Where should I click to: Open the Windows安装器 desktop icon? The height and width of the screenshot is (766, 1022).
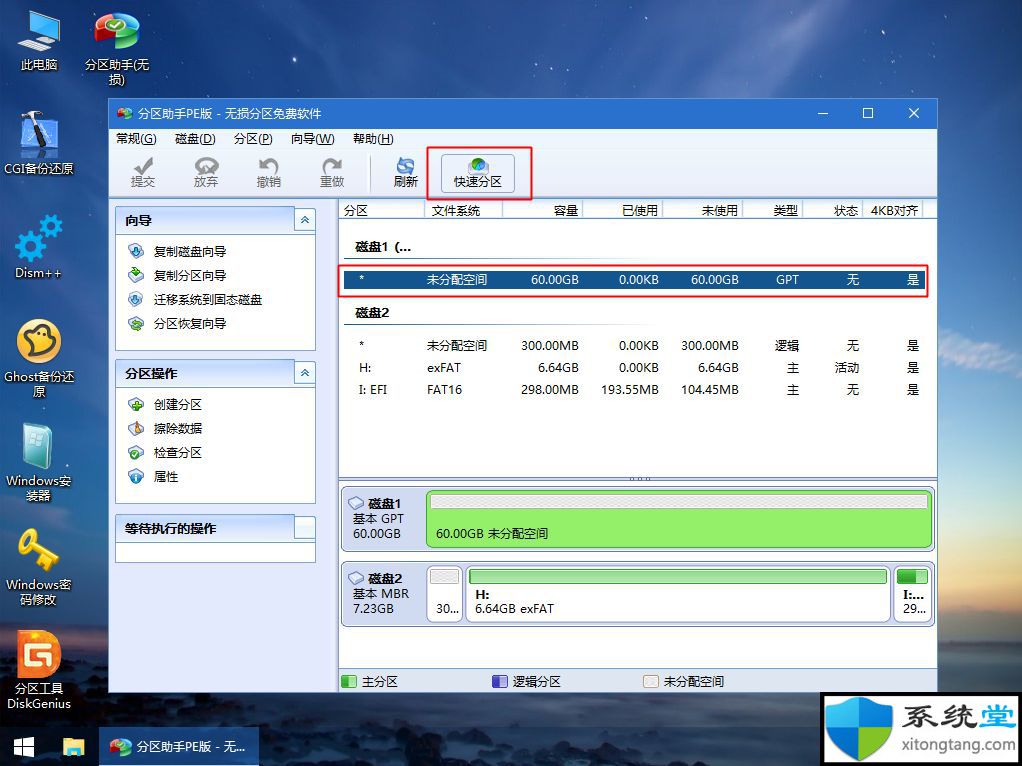click(x=38, y=462)
